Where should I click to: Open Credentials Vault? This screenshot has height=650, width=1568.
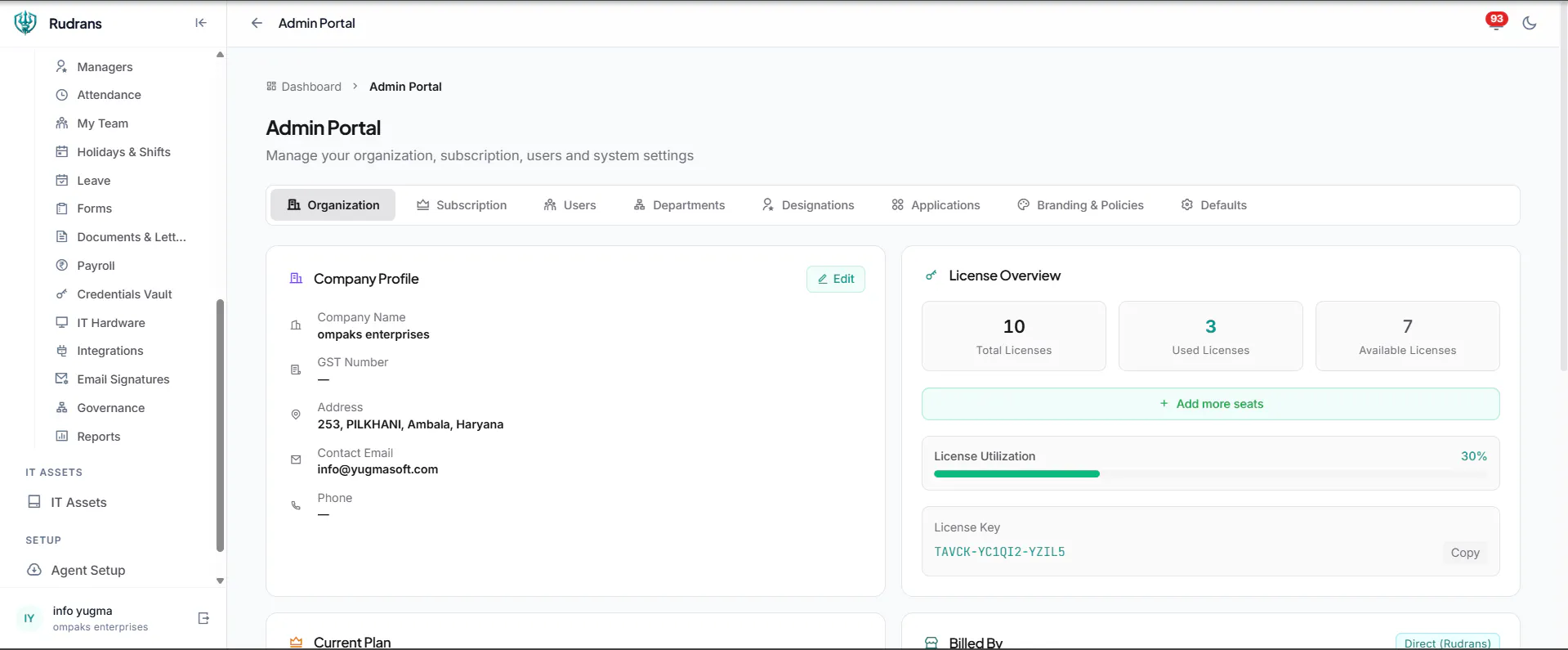[x=124, y=294]
